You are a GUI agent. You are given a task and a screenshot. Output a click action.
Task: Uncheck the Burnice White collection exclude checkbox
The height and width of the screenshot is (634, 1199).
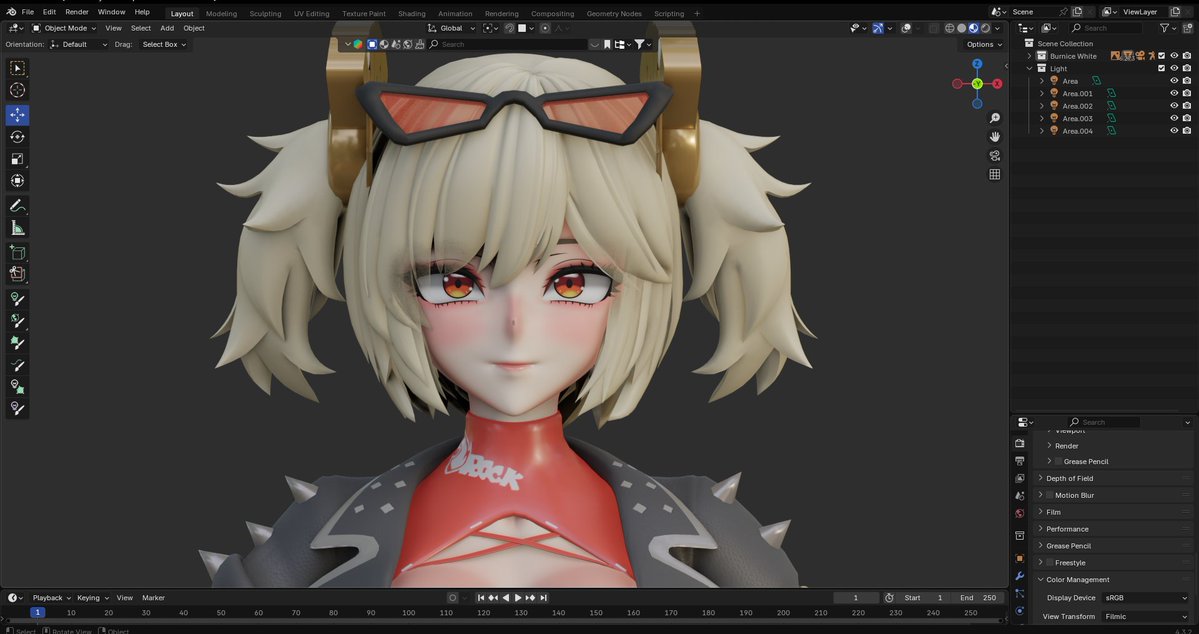tap(1162, 56)
